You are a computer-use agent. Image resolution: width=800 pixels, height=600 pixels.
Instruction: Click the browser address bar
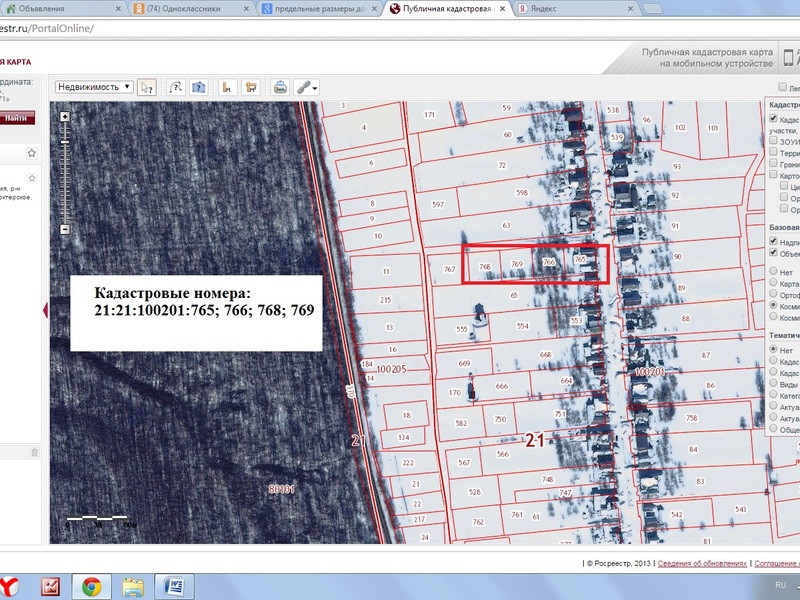pos(398,29)
